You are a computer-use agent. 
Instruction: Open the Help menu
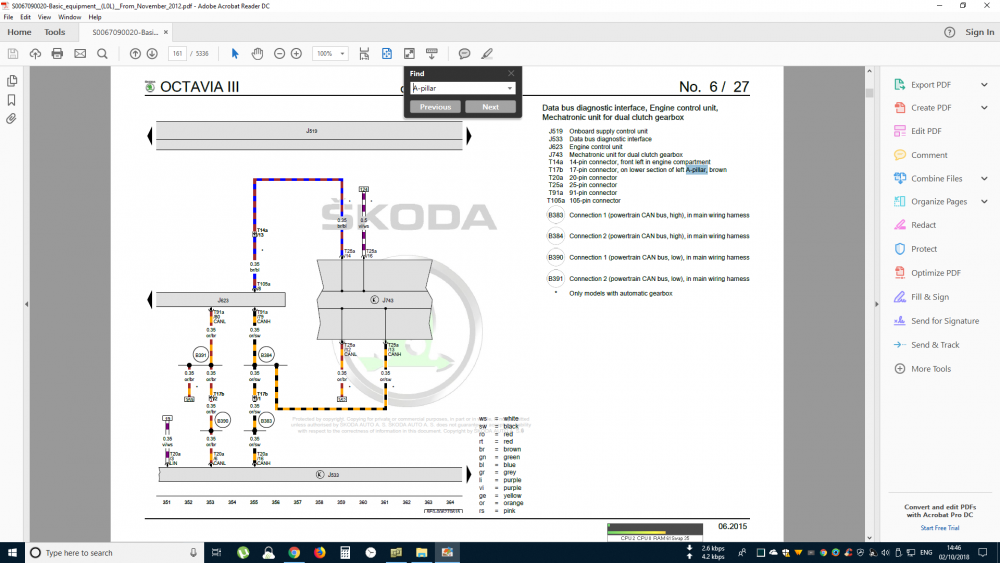click(95, 17)
